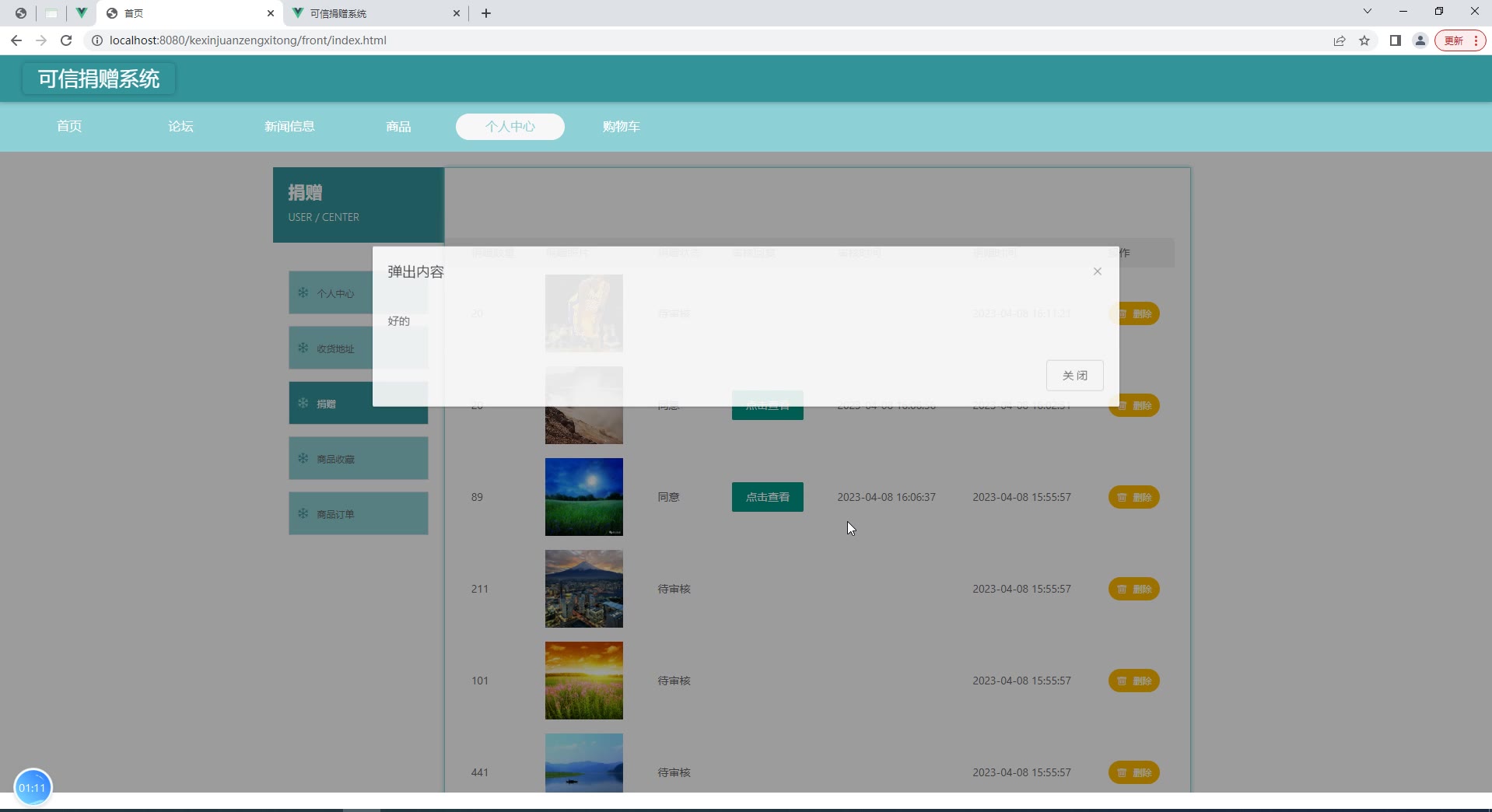This screenshot has width=1492, height=812.
Task: Go to 新闻信息 in the navigation
Action: pos(289,127)
